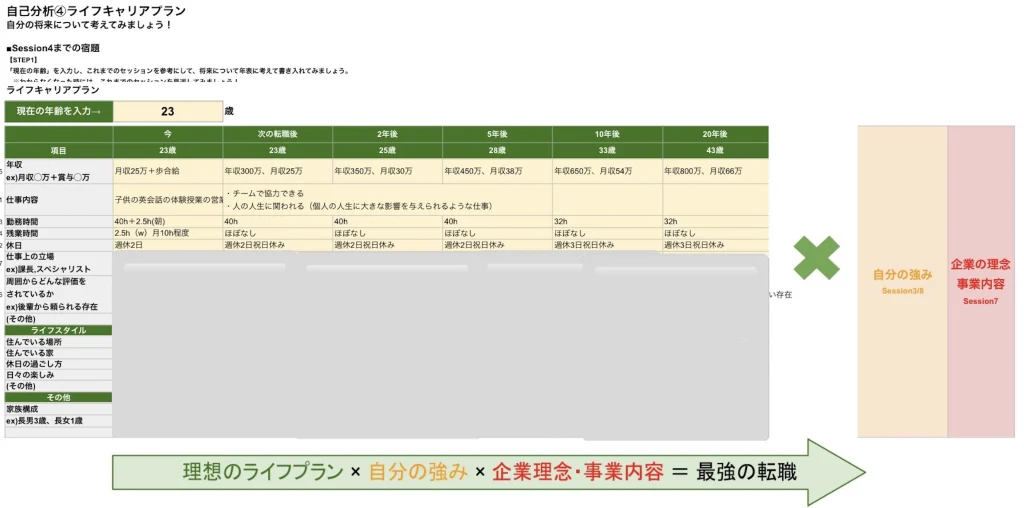The height and width of the screenshot is (508, 1024).
Task: Select the 40h＋2.5h(朝) working hours cell
Action: coord(167,222)
